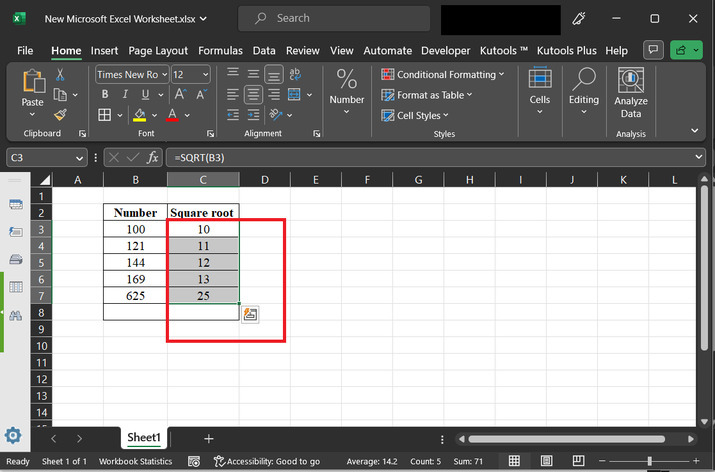This screenshot has width=715, height=472.
Task: Open the font size dropdown
Action: (x=206, y=74)
